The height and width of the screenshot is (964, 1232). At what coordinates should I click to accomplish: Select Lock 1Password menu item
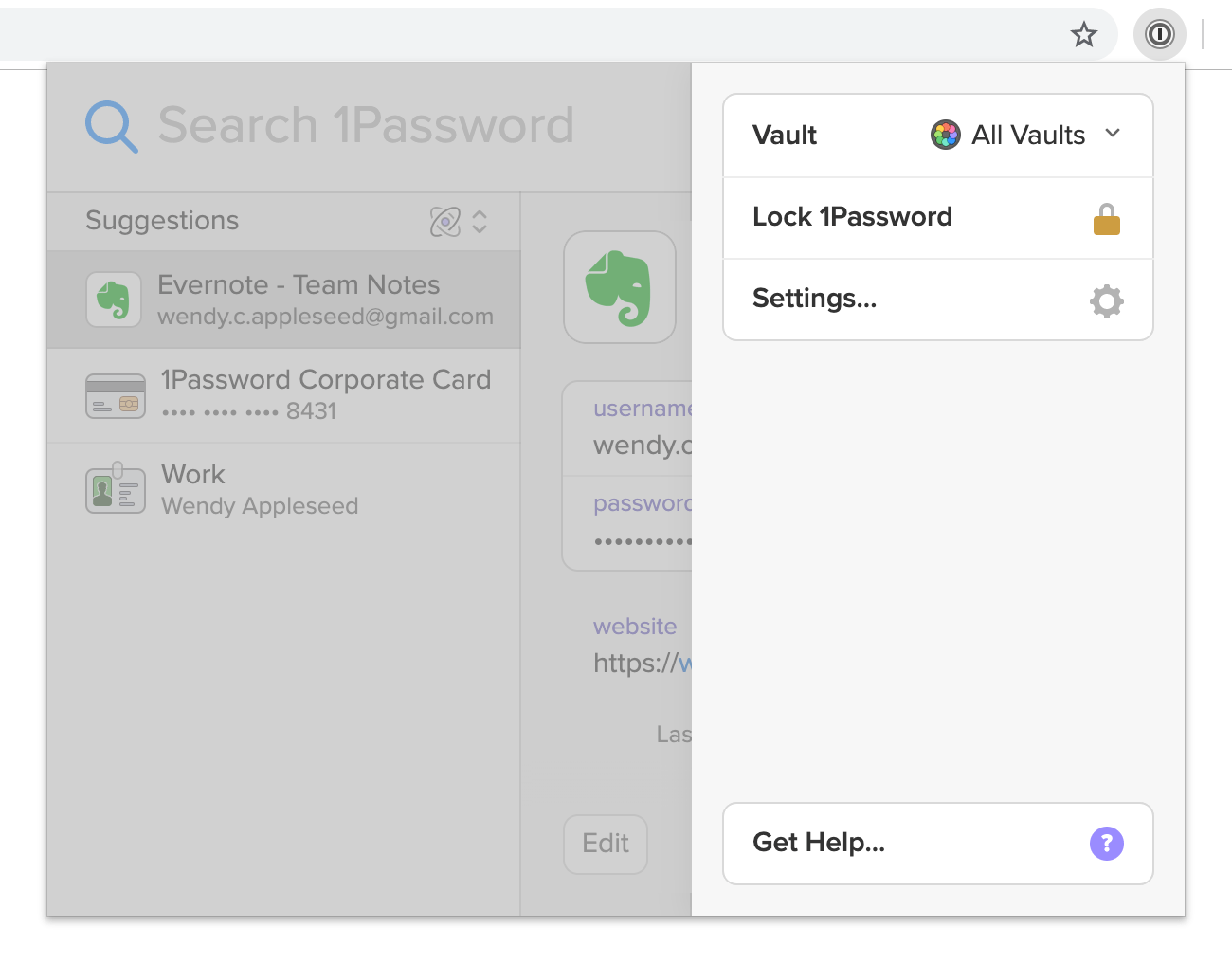pos(938,217)
